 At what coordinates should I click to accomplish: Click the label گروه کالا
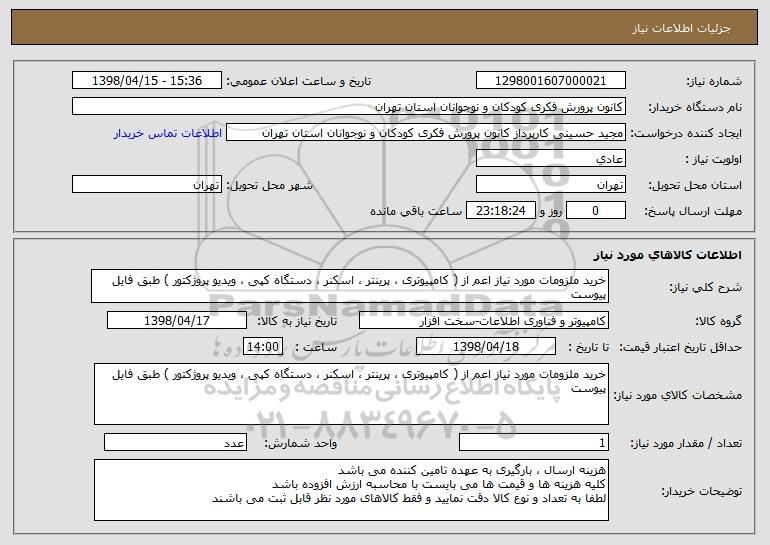click(719, 322)
